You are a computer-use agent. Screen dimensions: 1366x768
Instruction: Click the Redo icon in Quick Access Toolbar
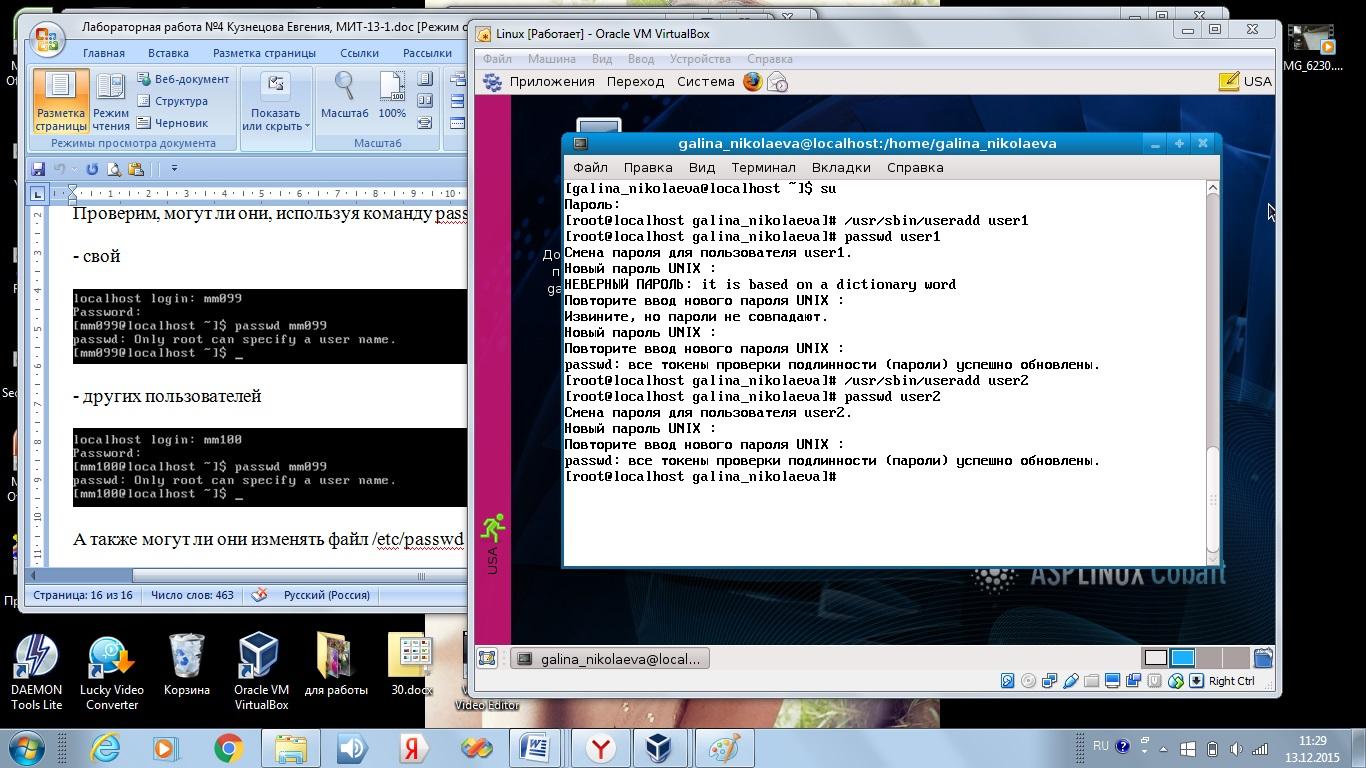pos(92,169)
